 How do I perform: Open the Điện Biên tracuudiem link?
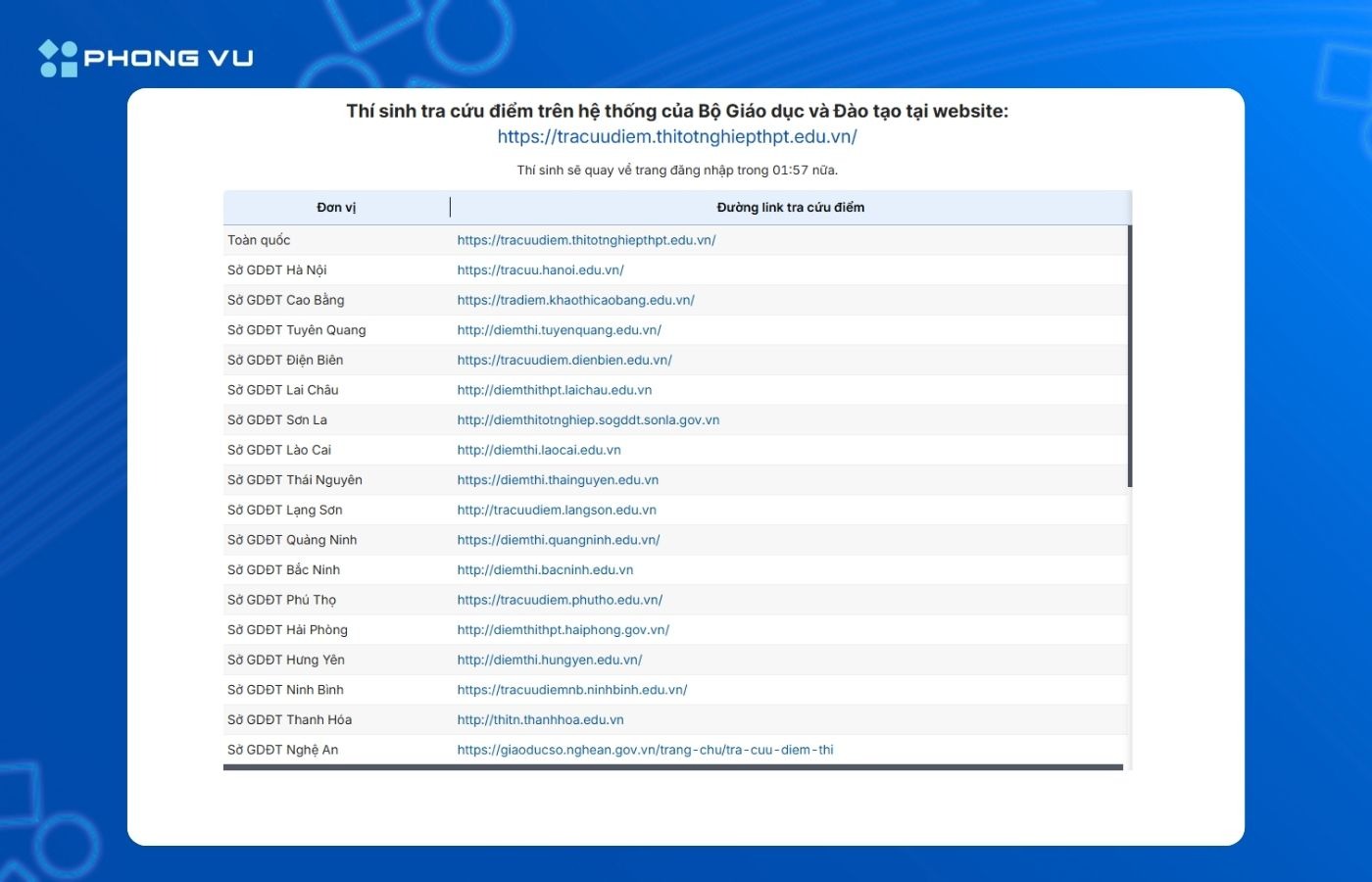pos(564,360)
